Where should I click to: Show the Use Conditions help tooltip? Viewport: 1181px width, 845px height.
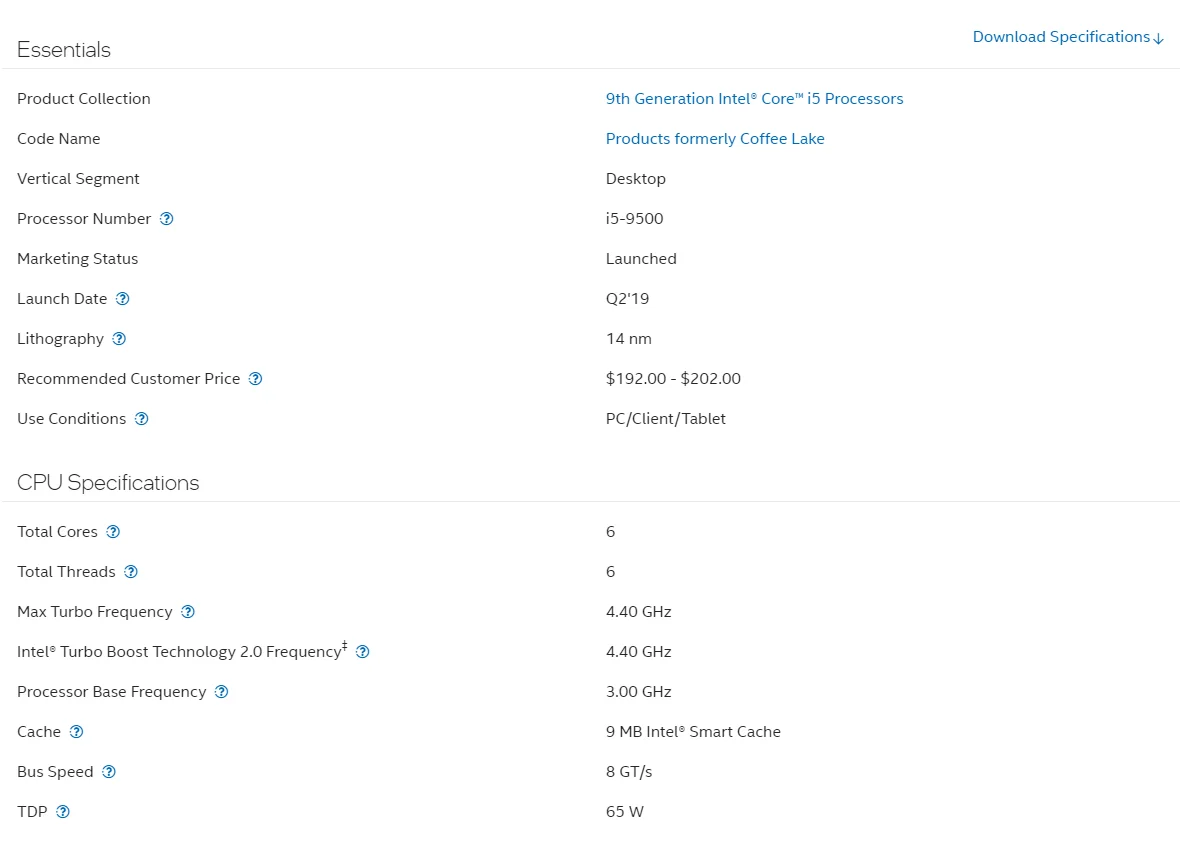[142, 419]
